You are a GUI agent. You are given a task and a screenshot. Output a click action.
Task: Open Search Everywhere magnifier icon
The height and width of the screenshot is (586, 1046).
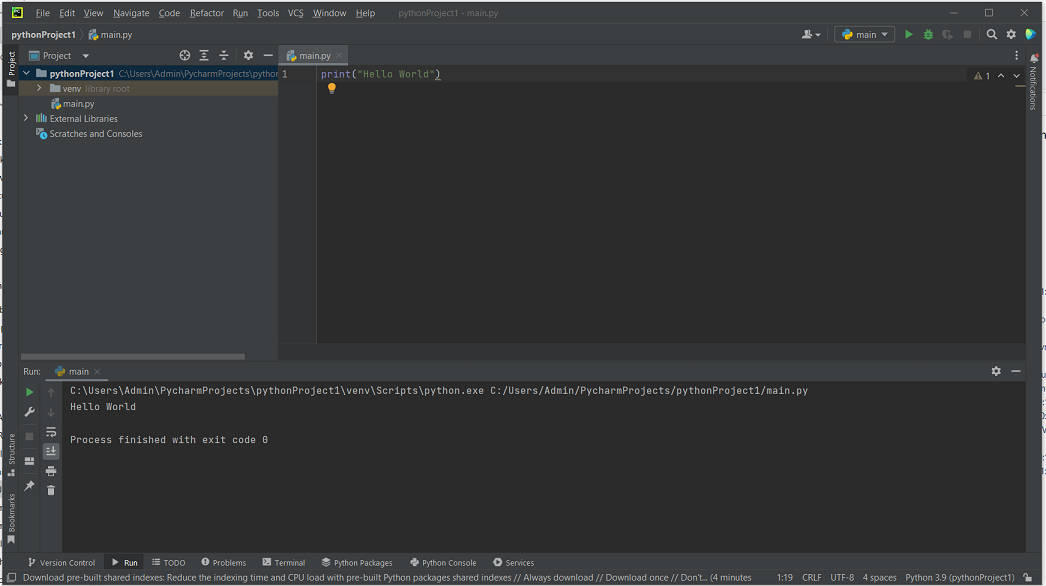[x=992, y=34]
